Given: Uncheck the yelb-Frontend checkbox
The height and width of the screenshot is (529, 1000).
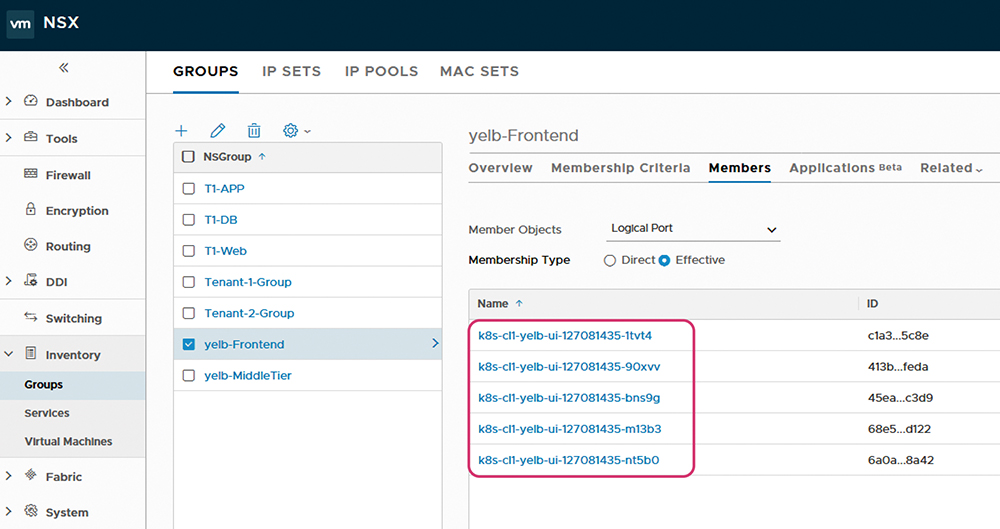Looking at the screenshot, I should (189, 345).
